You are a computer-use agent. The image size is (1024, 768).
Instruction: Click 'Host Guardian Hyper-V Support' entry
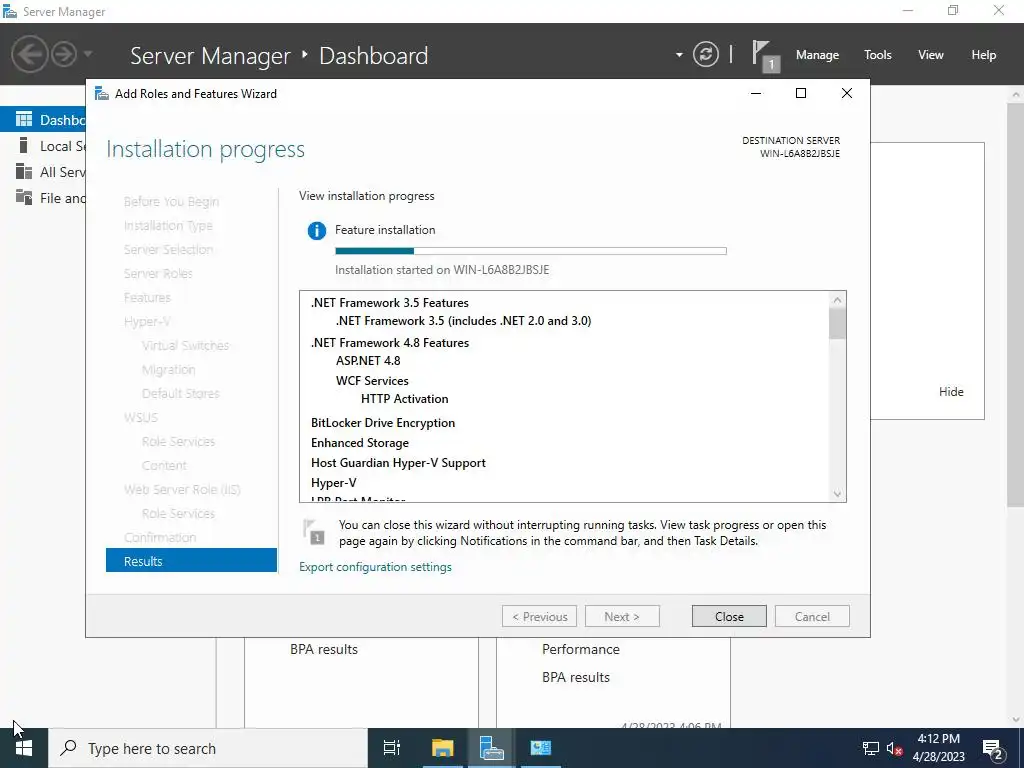click(398, 462)
